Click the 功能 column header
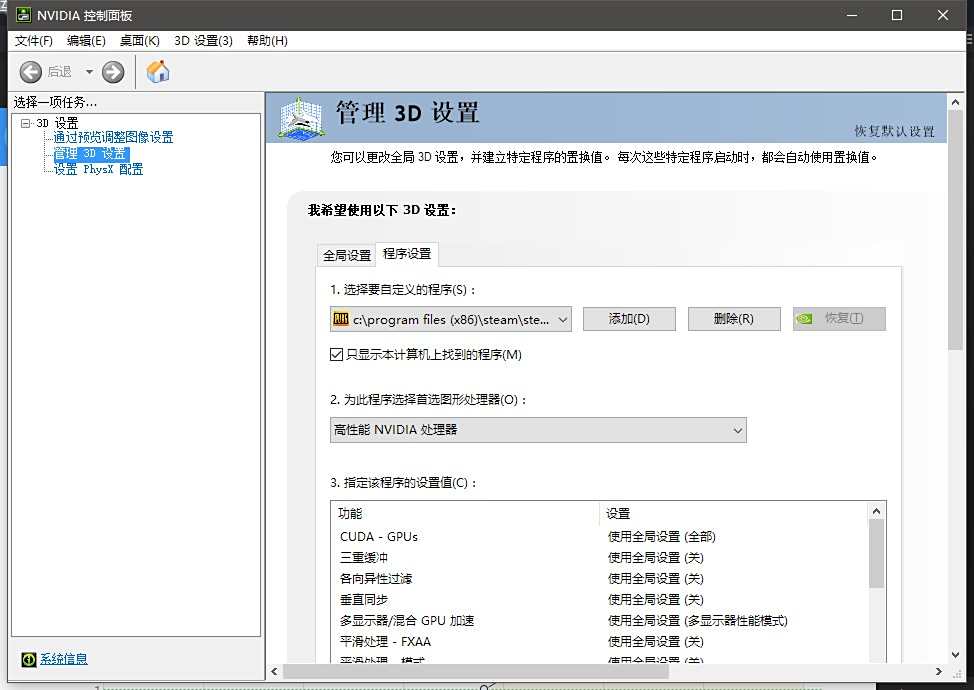This screenshot has width=974, height=690. (x=464, y=514)
